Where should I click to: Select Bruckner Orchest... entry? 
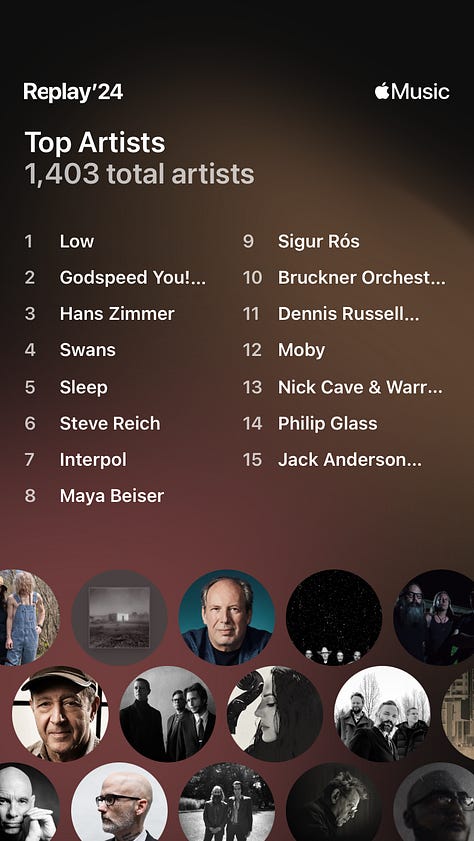(361, 277)
